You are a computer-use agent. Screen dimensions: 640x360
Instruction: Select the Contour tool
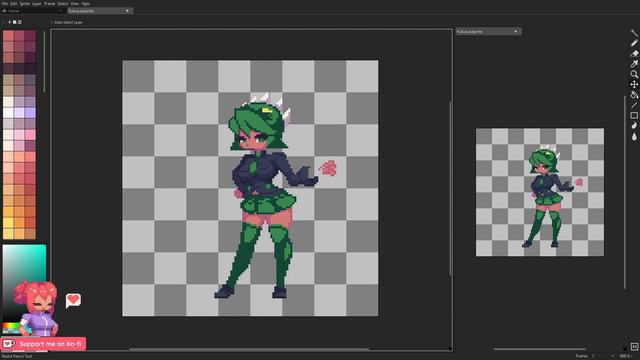pos(634,126)
